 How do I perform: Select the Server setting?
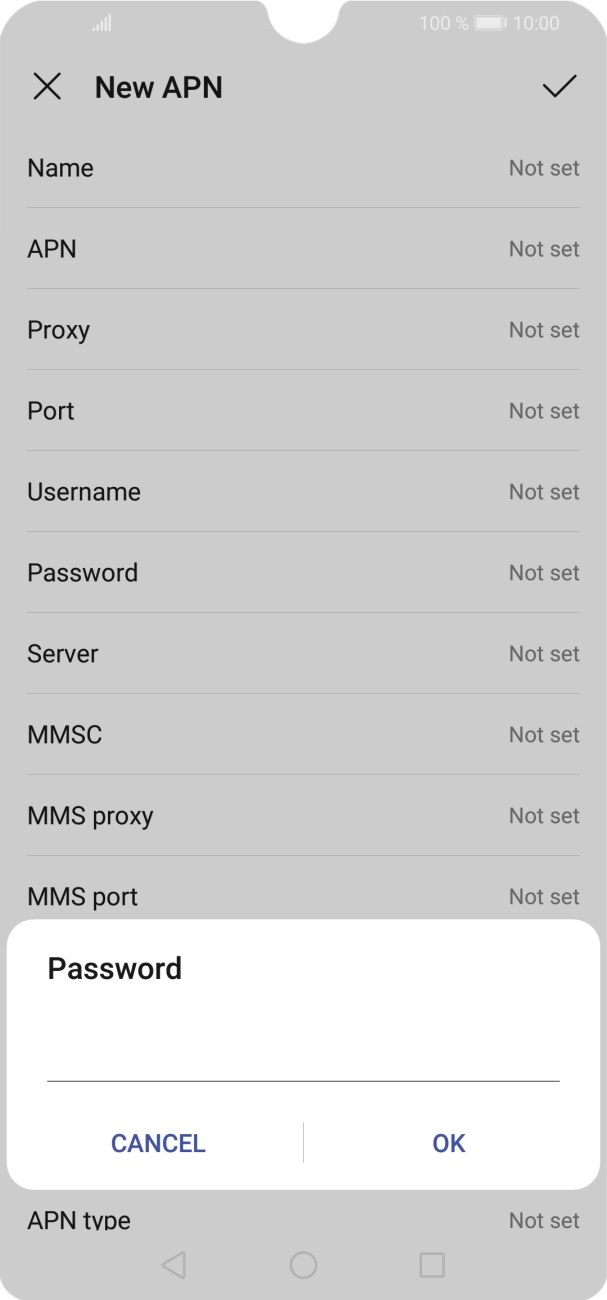tap(303, 653)
